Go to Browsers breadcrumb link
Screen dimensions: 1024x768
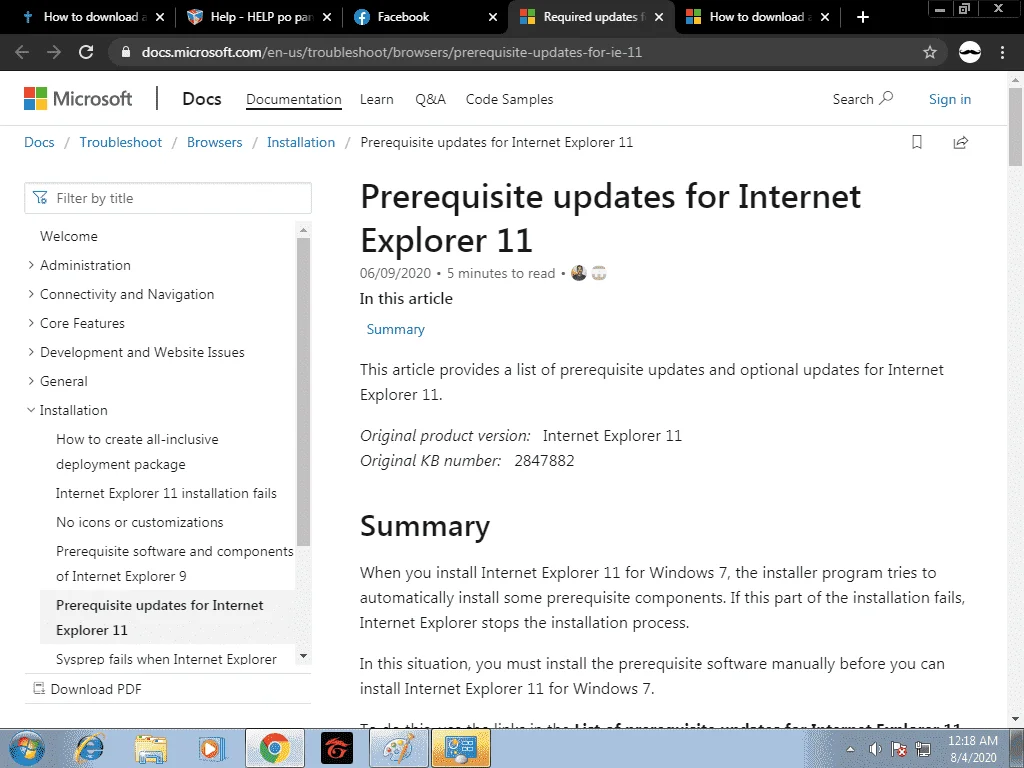click(214, 142)
